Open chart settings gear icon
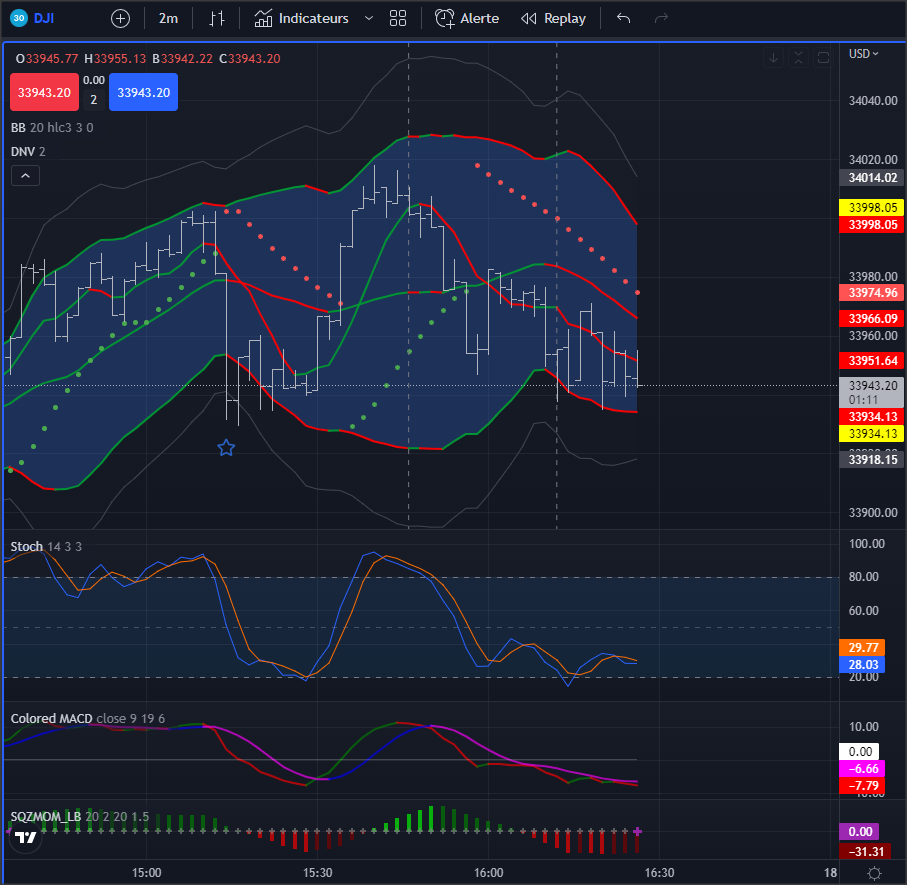This screenshot has height=885, width=907. click(x=875, y=873)
